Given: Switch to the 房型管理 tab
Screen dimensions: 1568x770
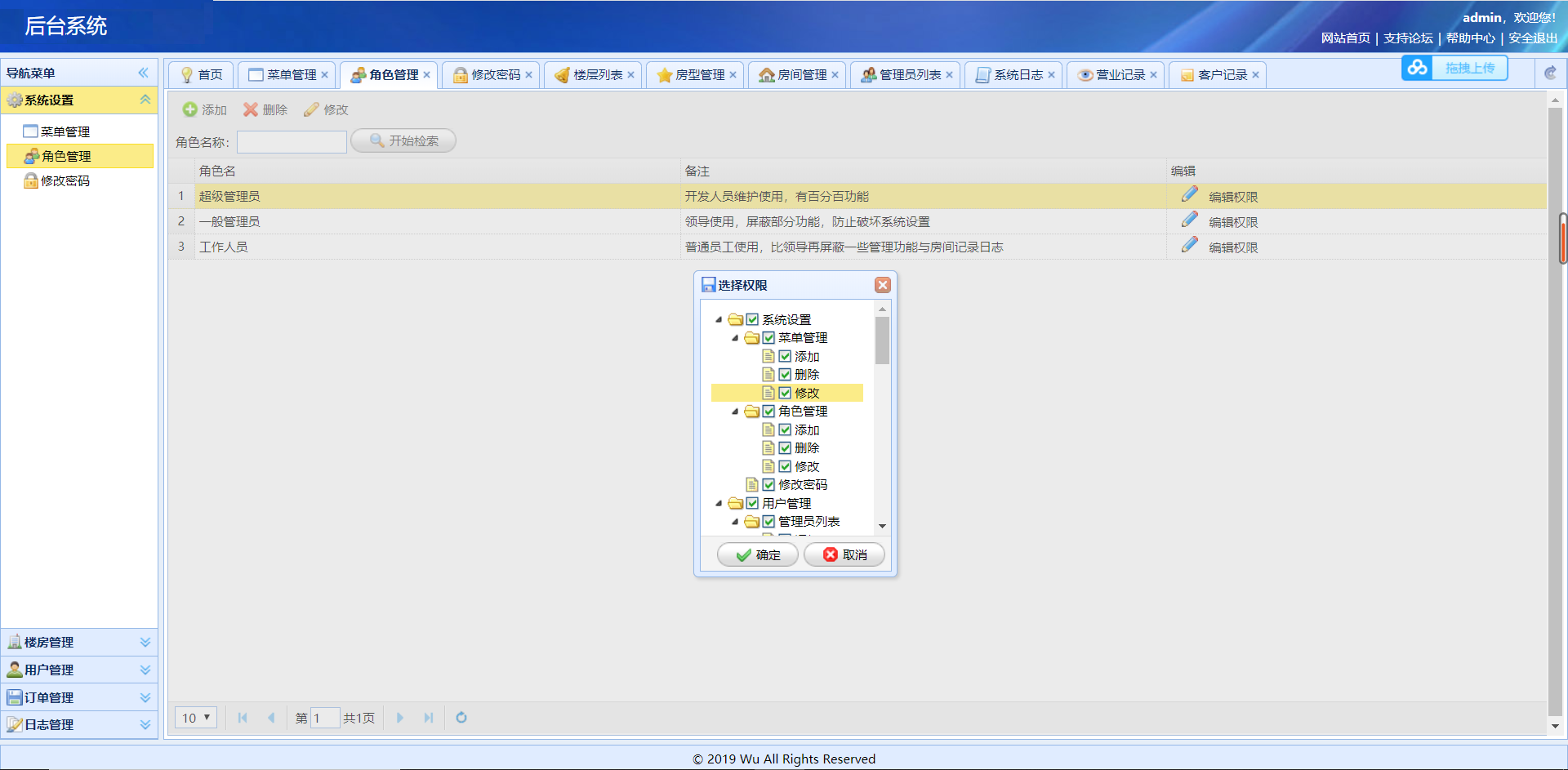Looking at the screenshot, I should tap(695, 74).
